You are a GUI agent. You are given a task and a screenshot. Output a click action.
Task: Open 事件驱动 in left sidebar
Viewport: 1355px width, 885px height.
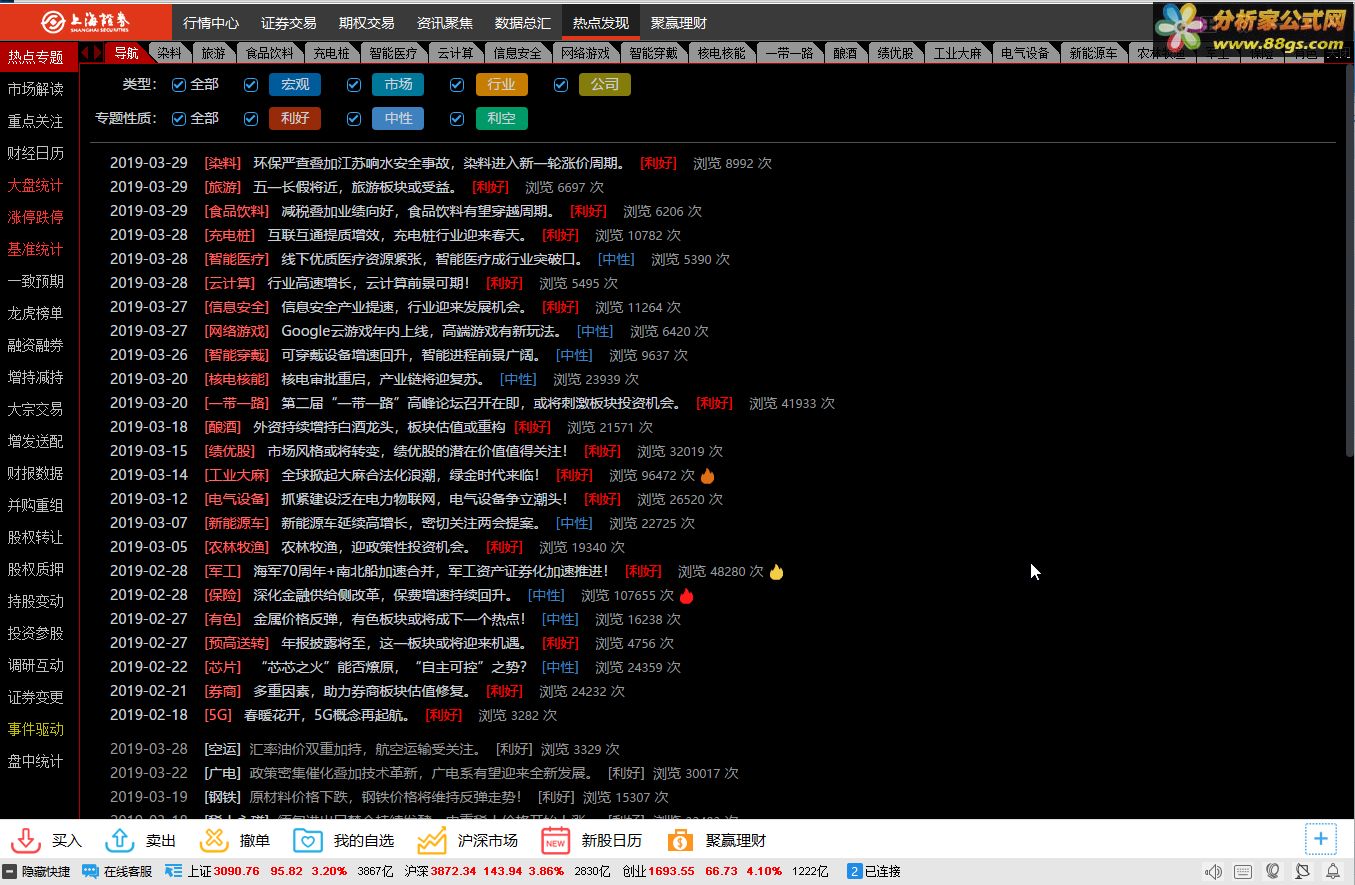36,730
